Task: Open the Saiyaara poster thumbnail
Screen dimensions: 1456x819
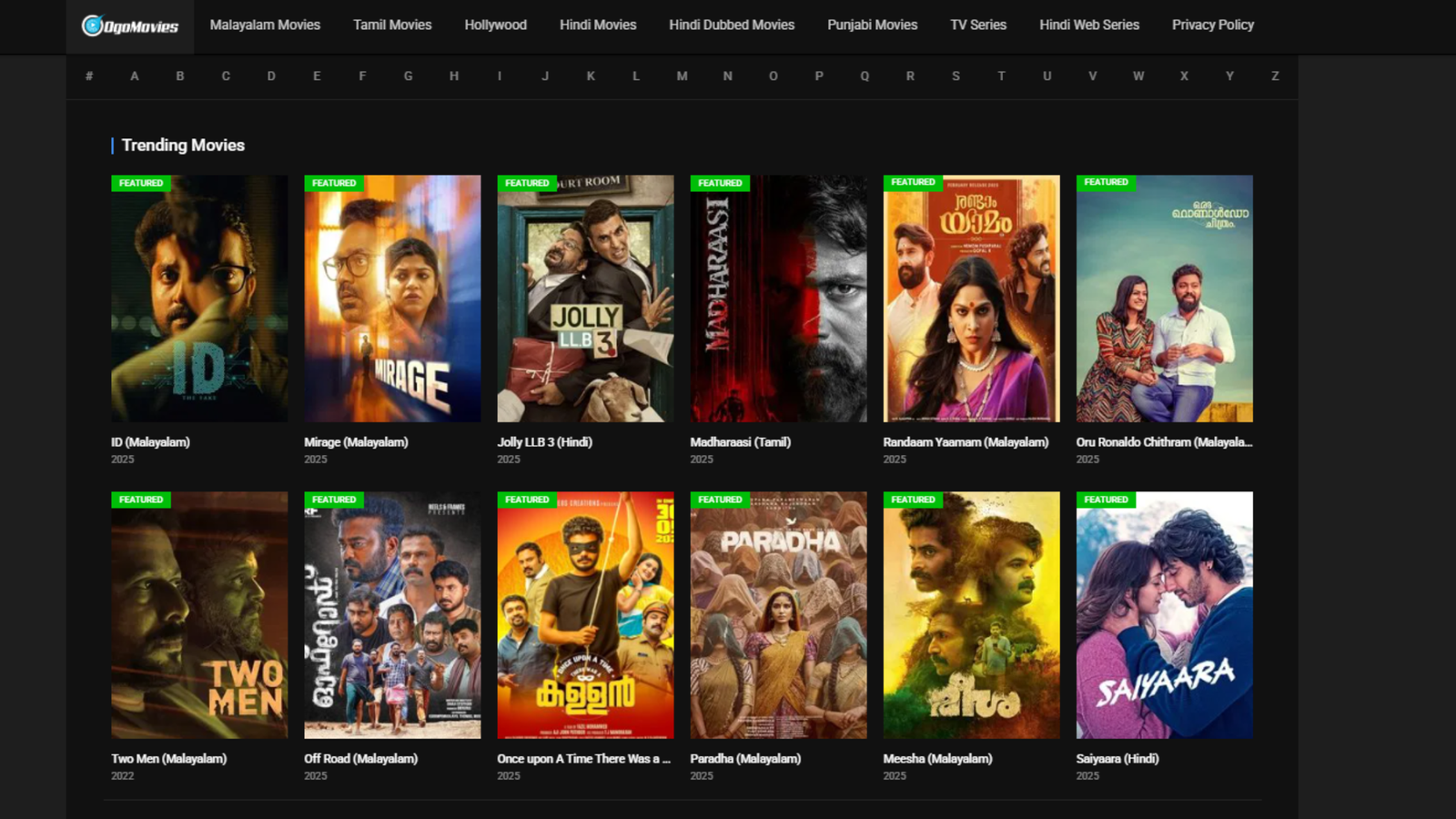Action: [1164, 615]
